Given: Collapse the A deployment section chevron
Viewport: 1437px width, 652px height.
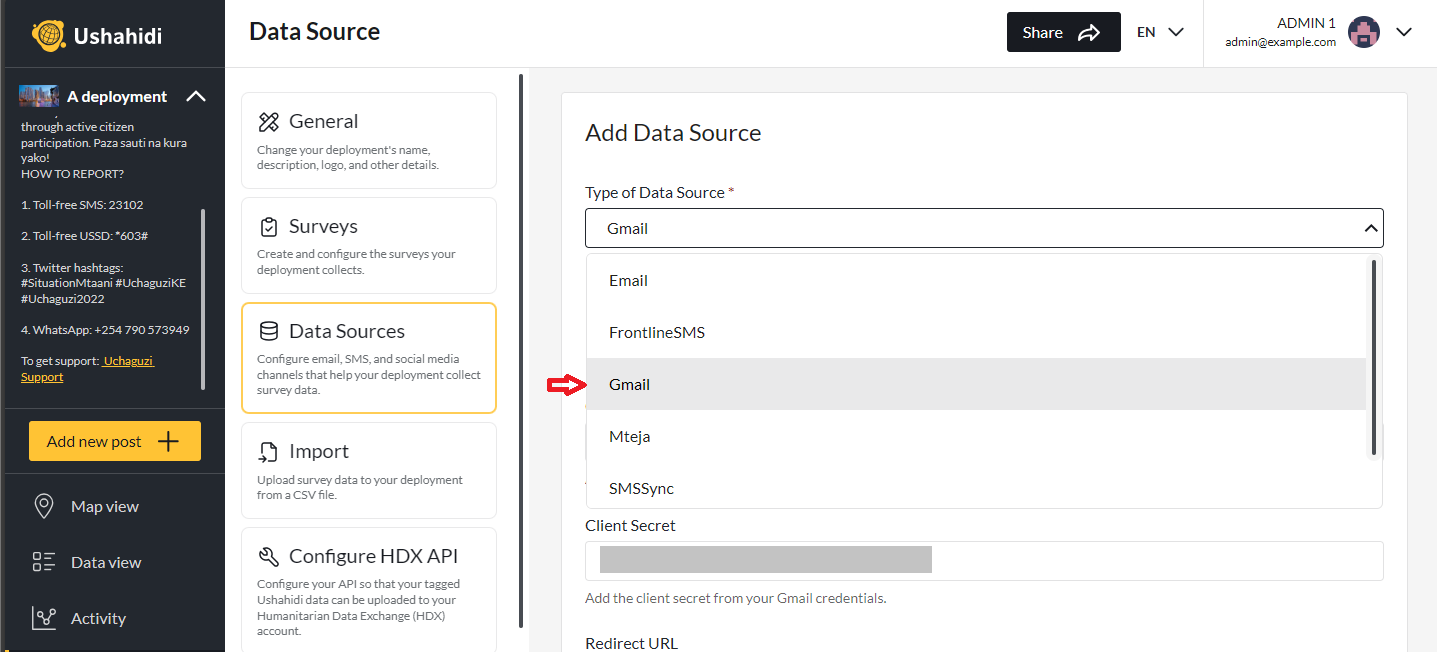Looking at the screenshot, I should 197,96.
